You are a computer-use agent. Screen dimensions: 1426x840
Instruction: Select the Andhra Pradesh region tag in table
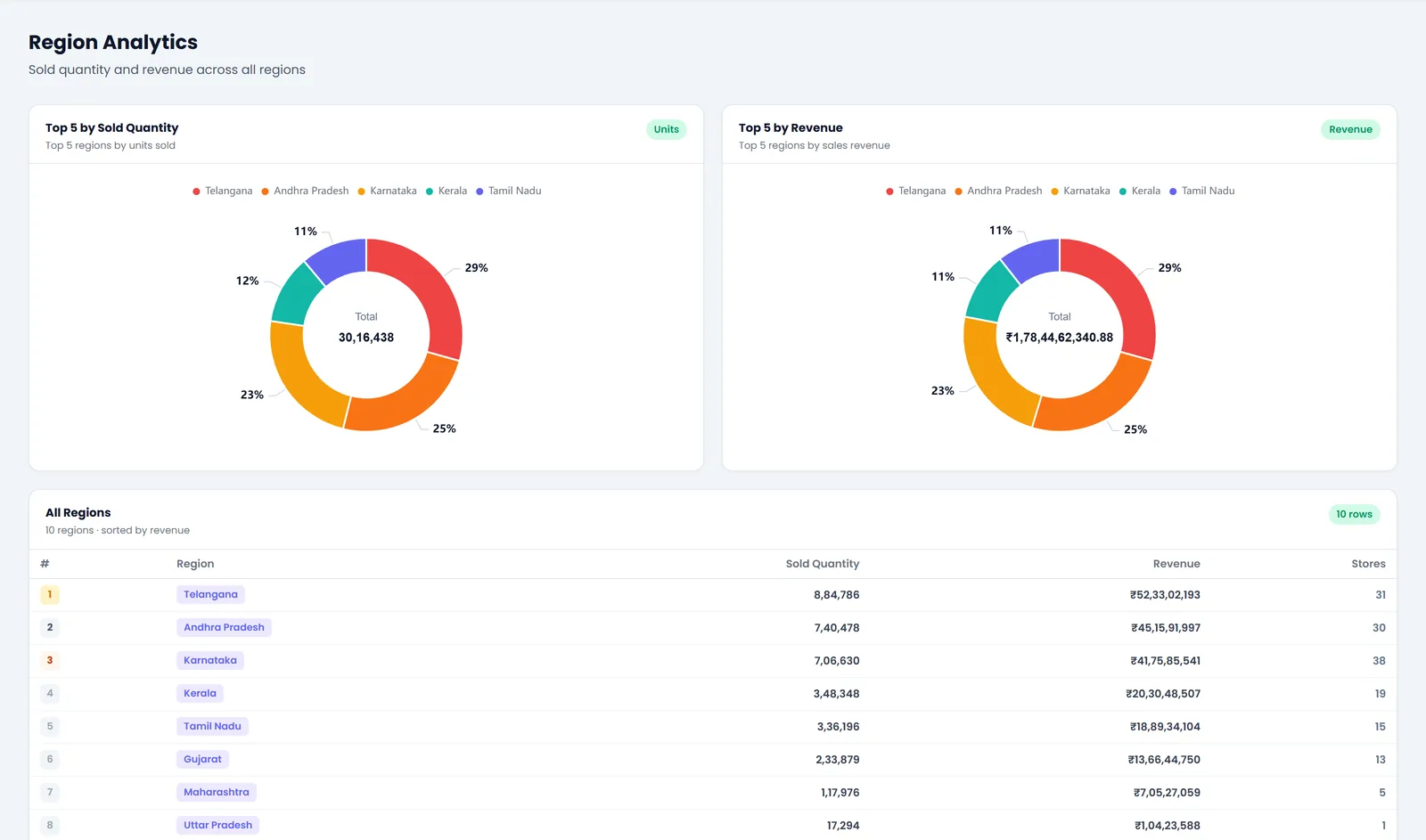(x=224, y=627)
